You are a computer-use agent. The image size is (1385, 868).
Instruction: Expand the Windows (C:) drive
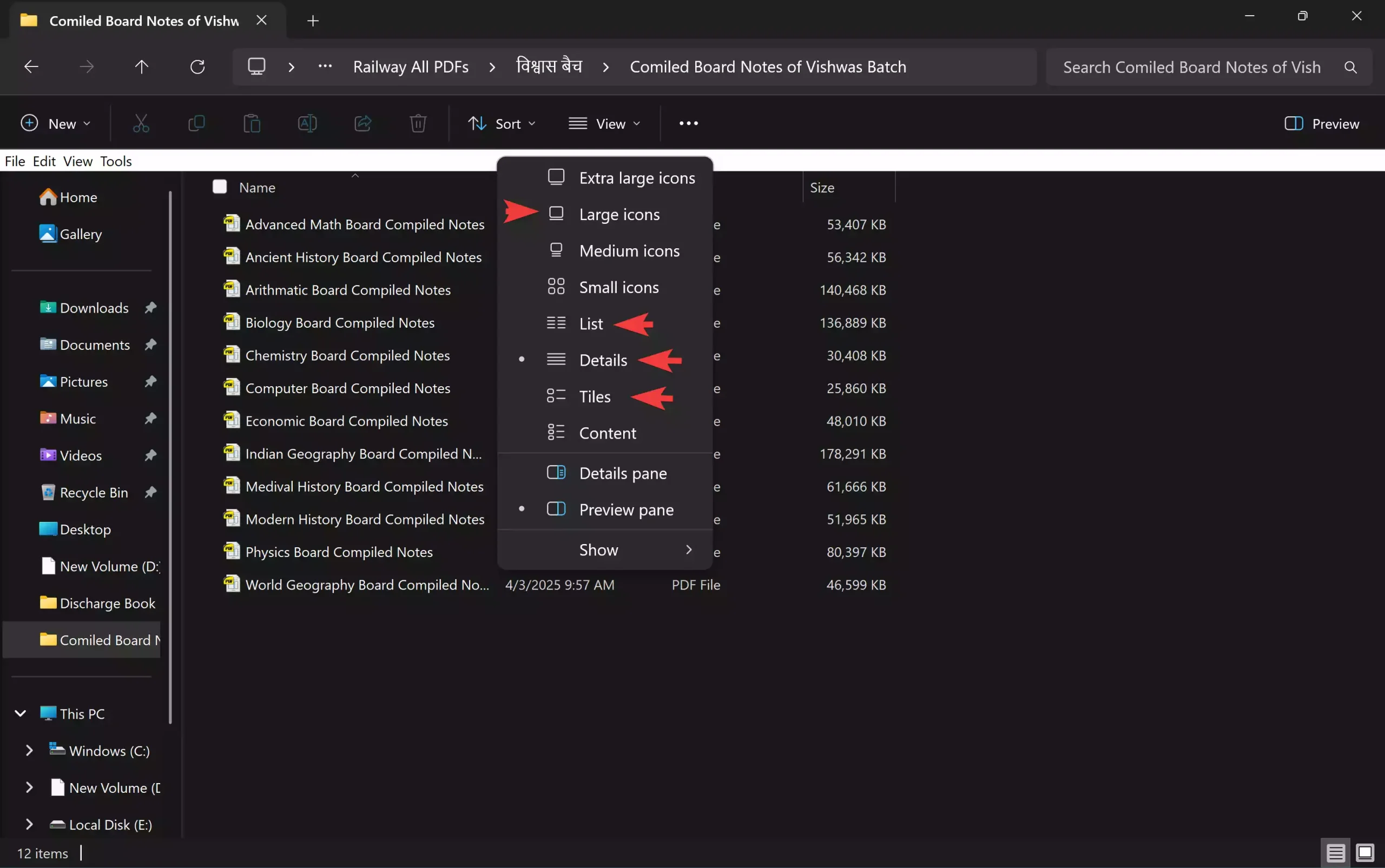click(x=30, y=750)
